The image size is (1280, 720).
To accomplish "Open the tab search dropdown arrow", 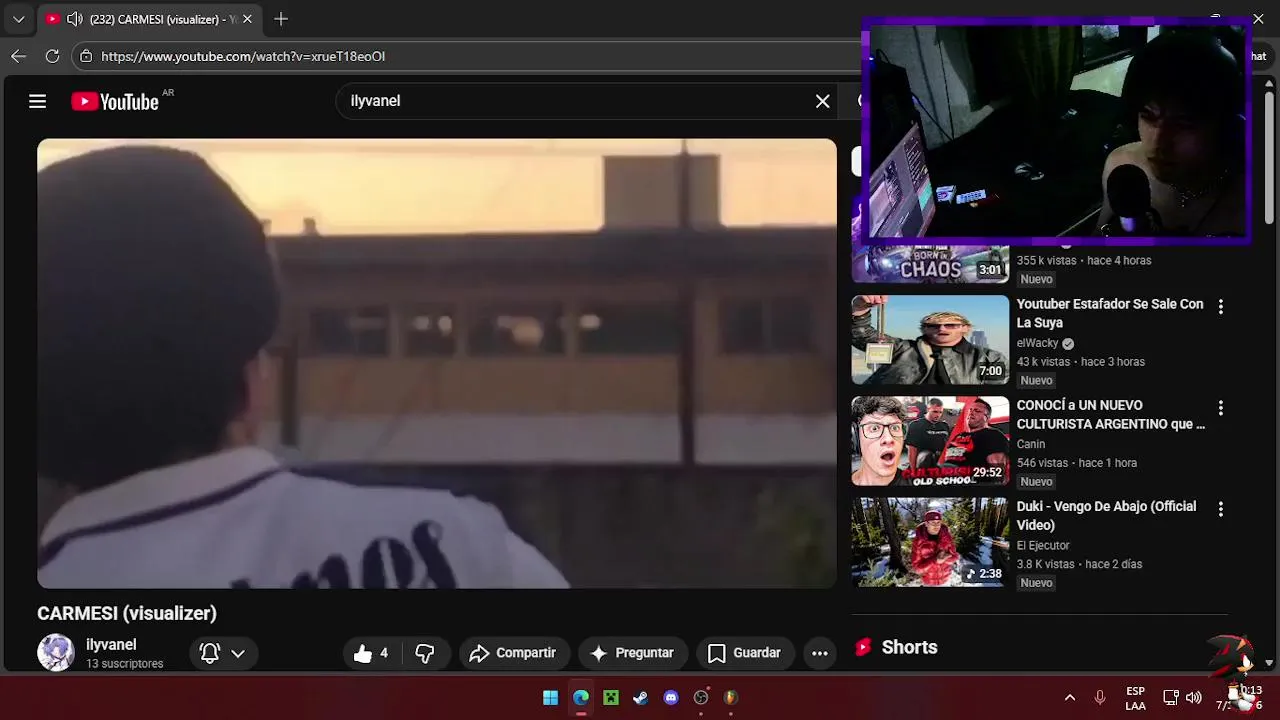I will (x=18, y=19).
